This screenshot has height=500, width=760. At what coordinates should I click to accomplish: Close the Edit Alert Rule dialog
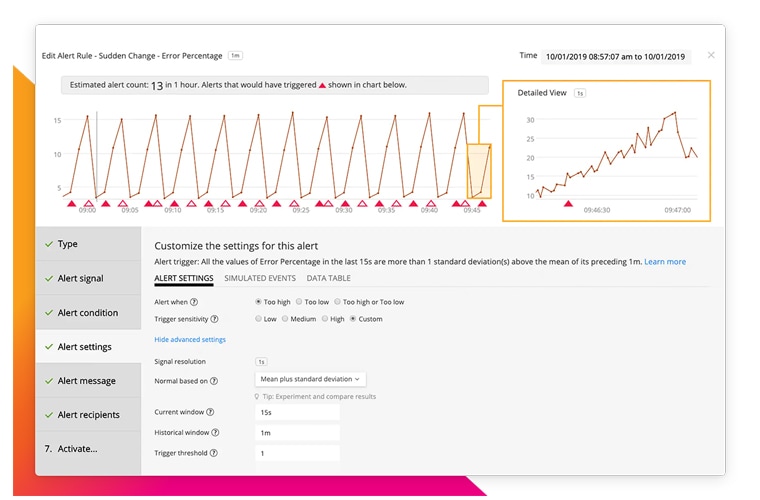(x=711, y=55)
